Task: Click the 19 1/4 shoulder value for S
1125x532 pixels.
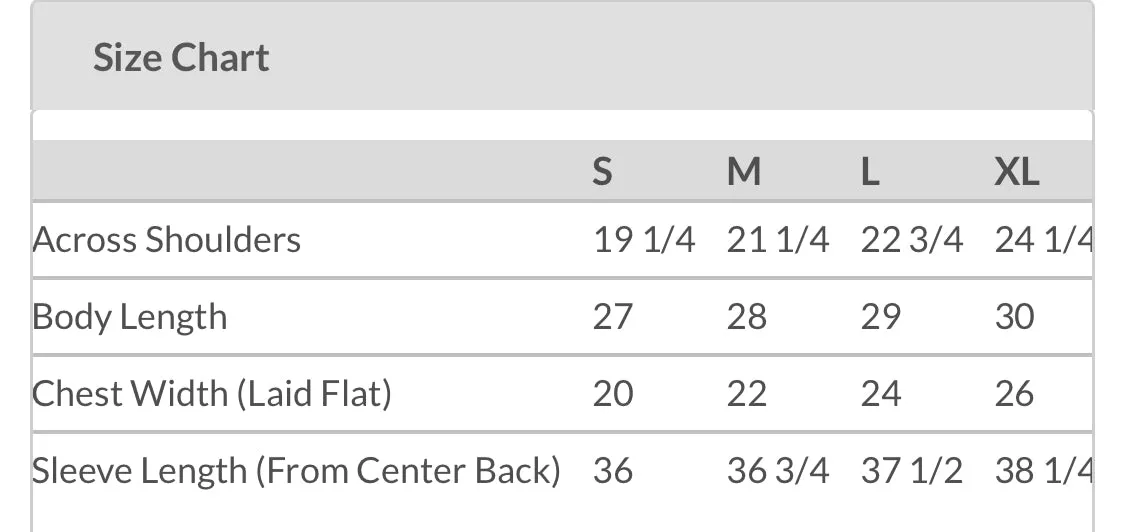Action: [644, 240]
